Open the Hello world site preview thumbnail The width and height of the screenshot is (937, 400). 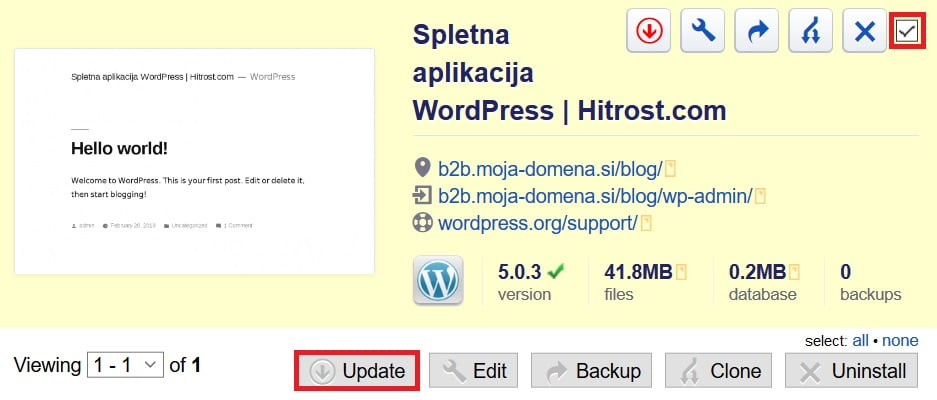(195, 161)
